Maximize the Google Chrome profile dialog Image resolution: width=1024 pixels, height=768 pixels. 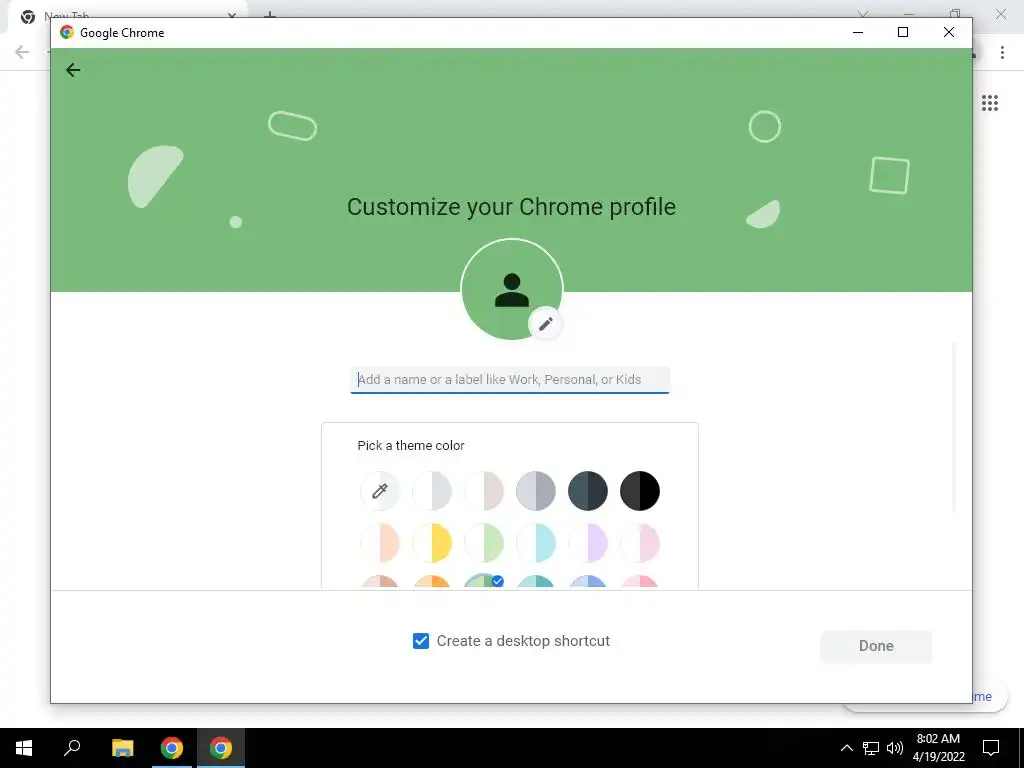tap(903, 32)
